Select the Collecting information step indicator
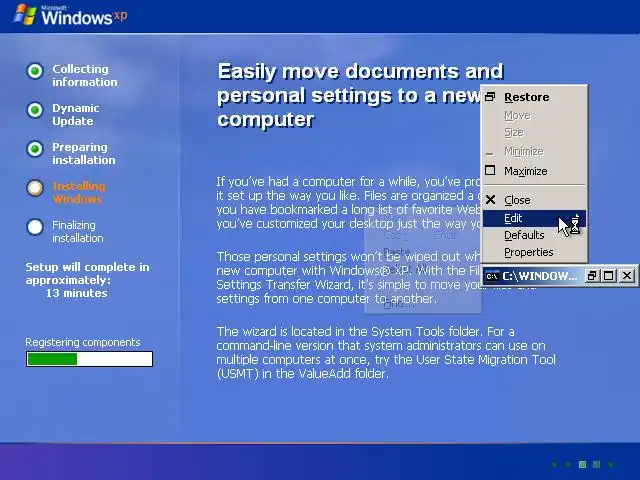The width and height of the screenshot is (640, 480). point(35,71)
